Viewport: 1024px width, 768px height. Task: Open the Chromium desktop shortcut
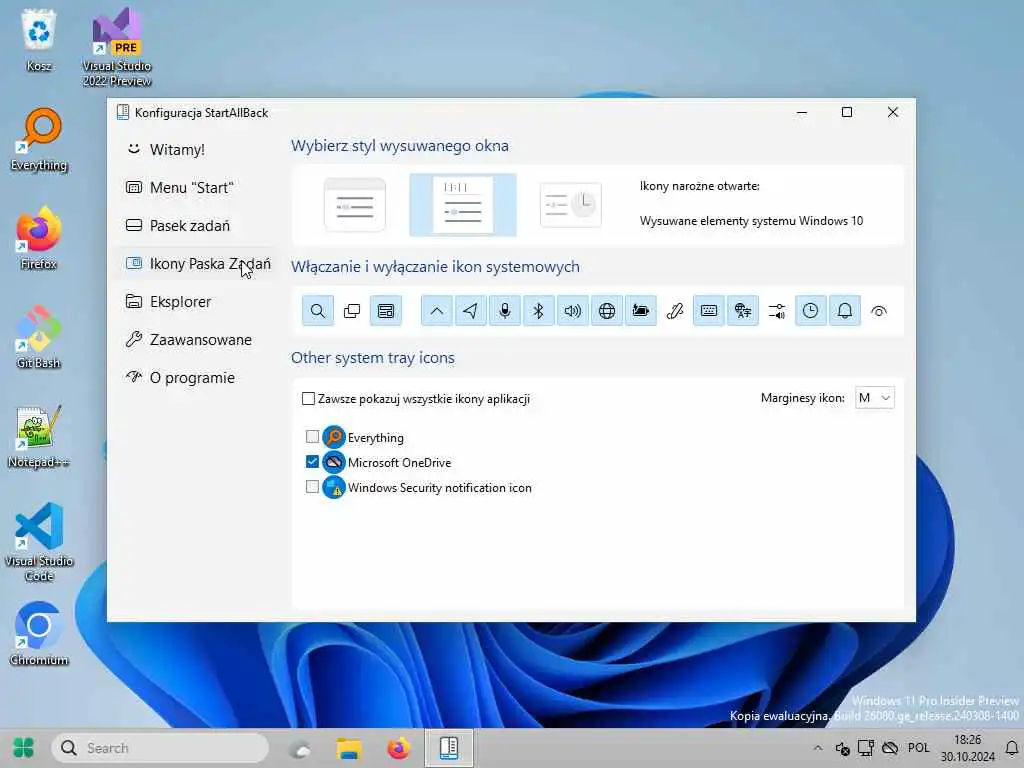[x=39, y=633]
